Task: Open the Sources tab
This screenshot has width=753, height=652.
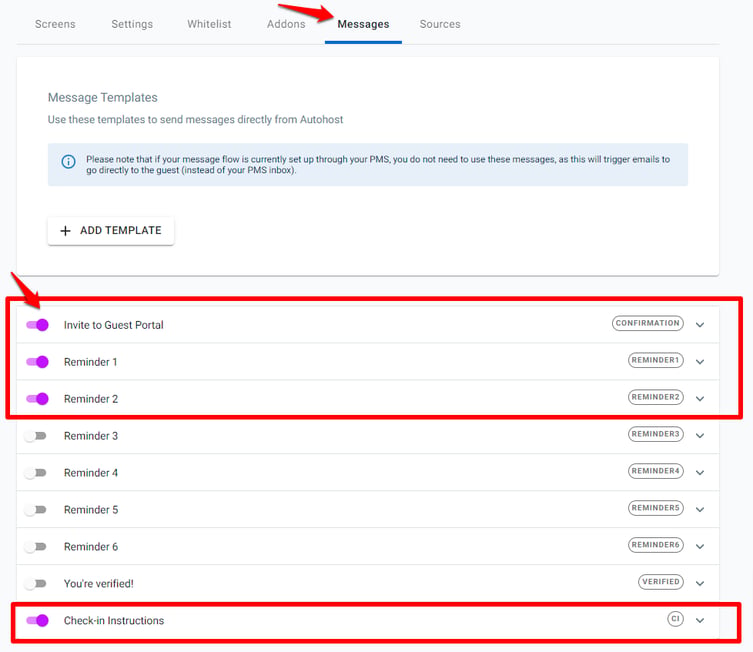Action: (440, 24)
